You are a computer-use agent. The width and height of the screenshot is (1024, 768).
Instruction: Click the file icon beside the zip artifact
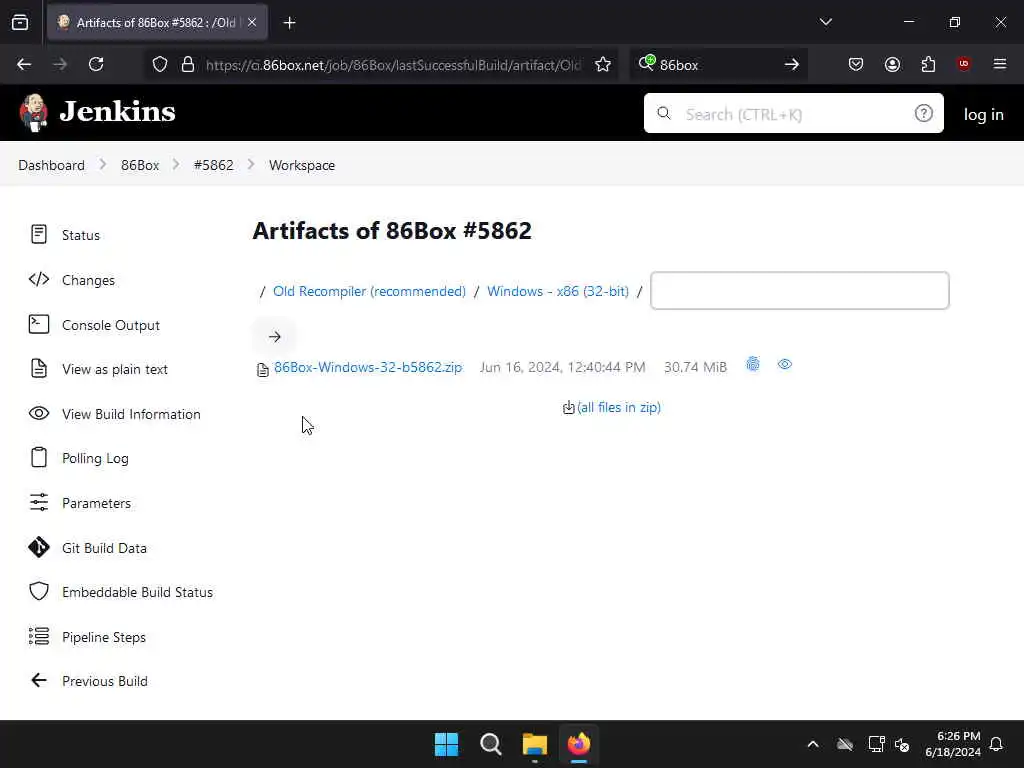[263, 370]
